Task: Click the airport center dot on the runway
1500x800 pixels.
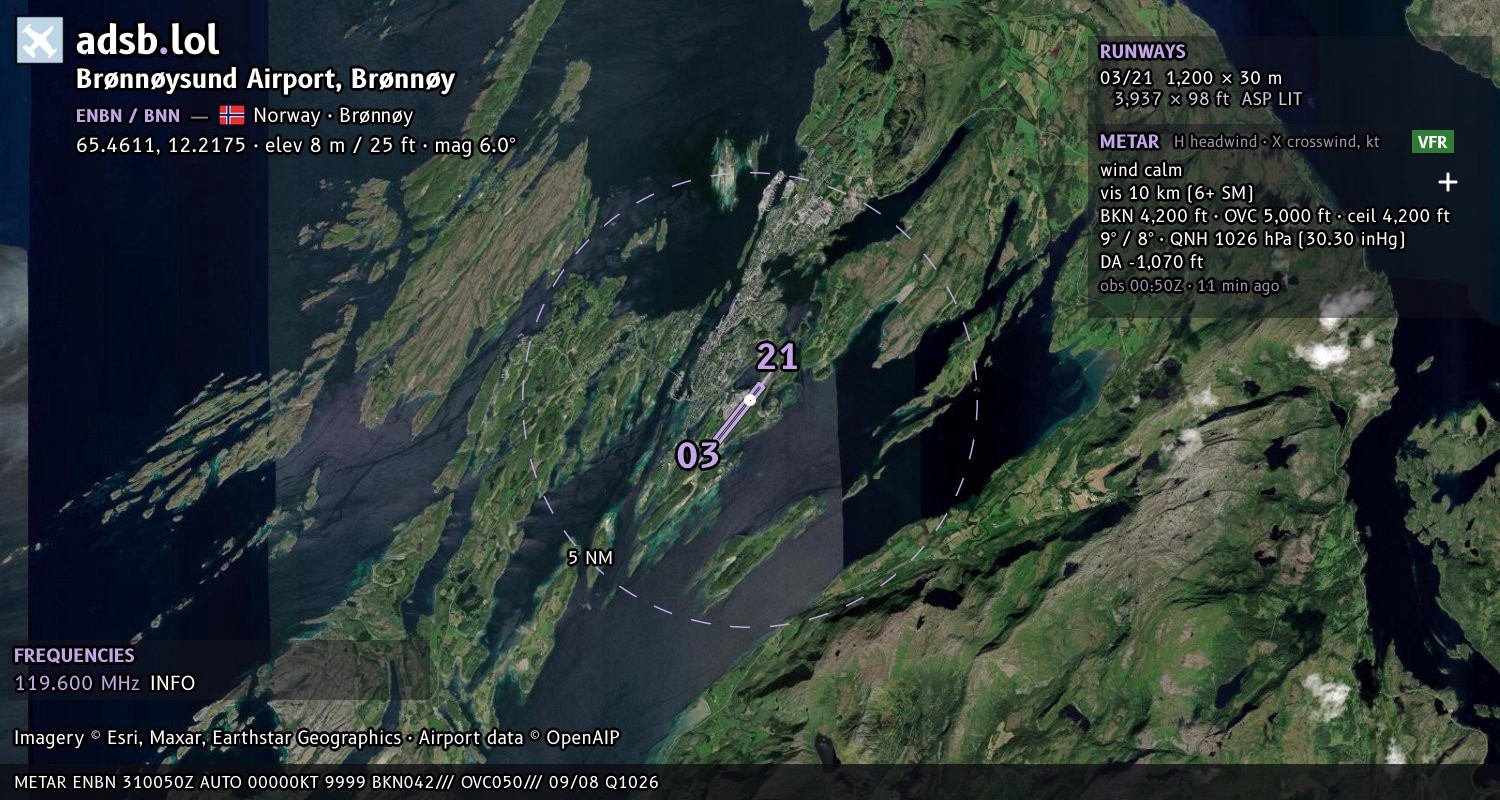Action: 750,400
